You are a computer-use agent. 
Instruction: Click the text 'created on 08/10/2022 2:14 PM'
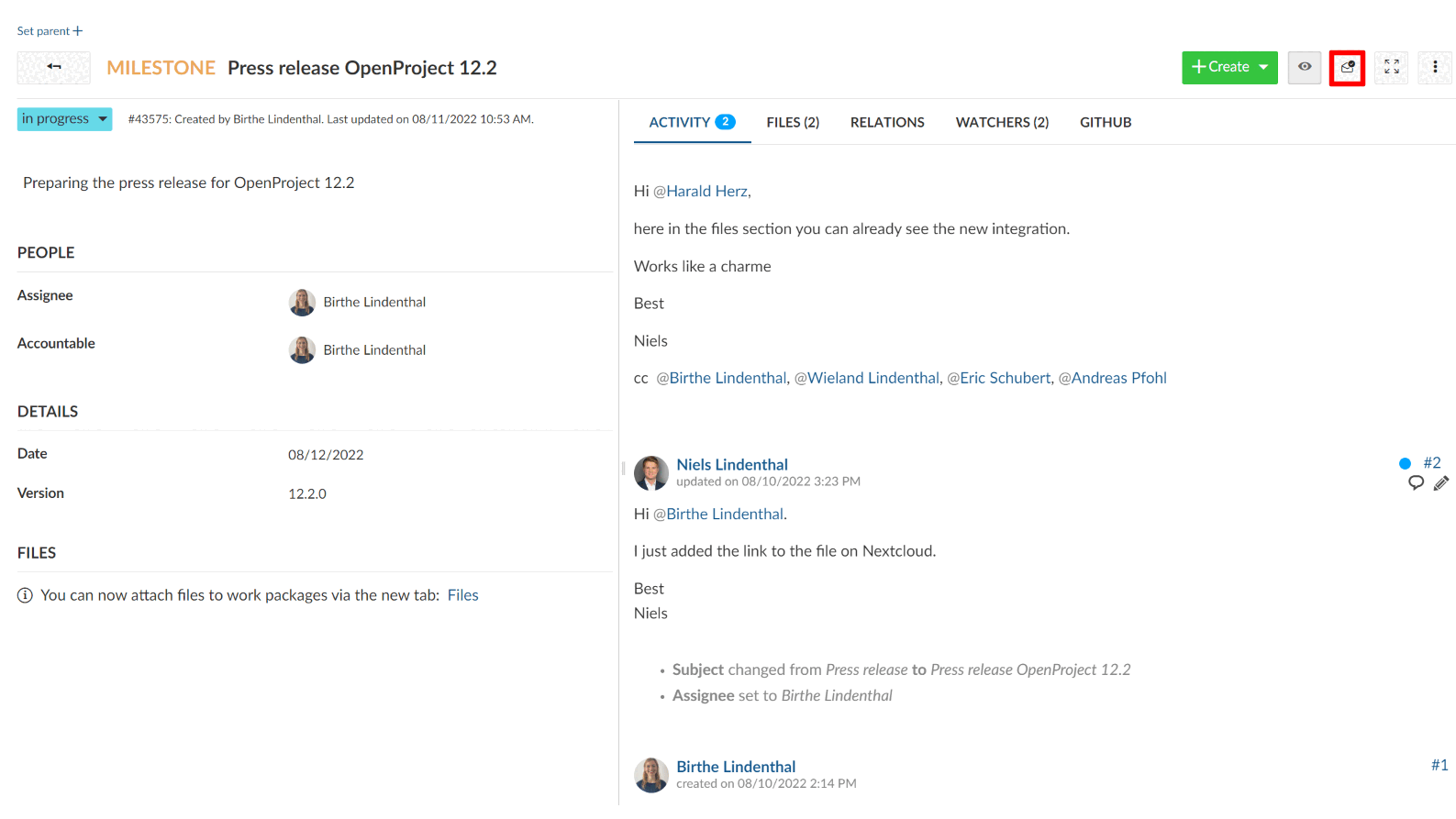point(766,783)
